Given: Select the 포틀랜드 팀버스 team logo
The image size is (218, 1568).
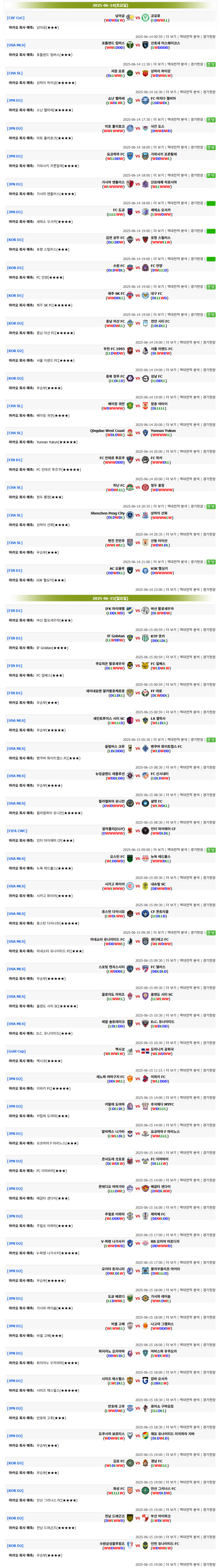Looking at the screenshot, I should pyautogui.click(x=130, y=46).
